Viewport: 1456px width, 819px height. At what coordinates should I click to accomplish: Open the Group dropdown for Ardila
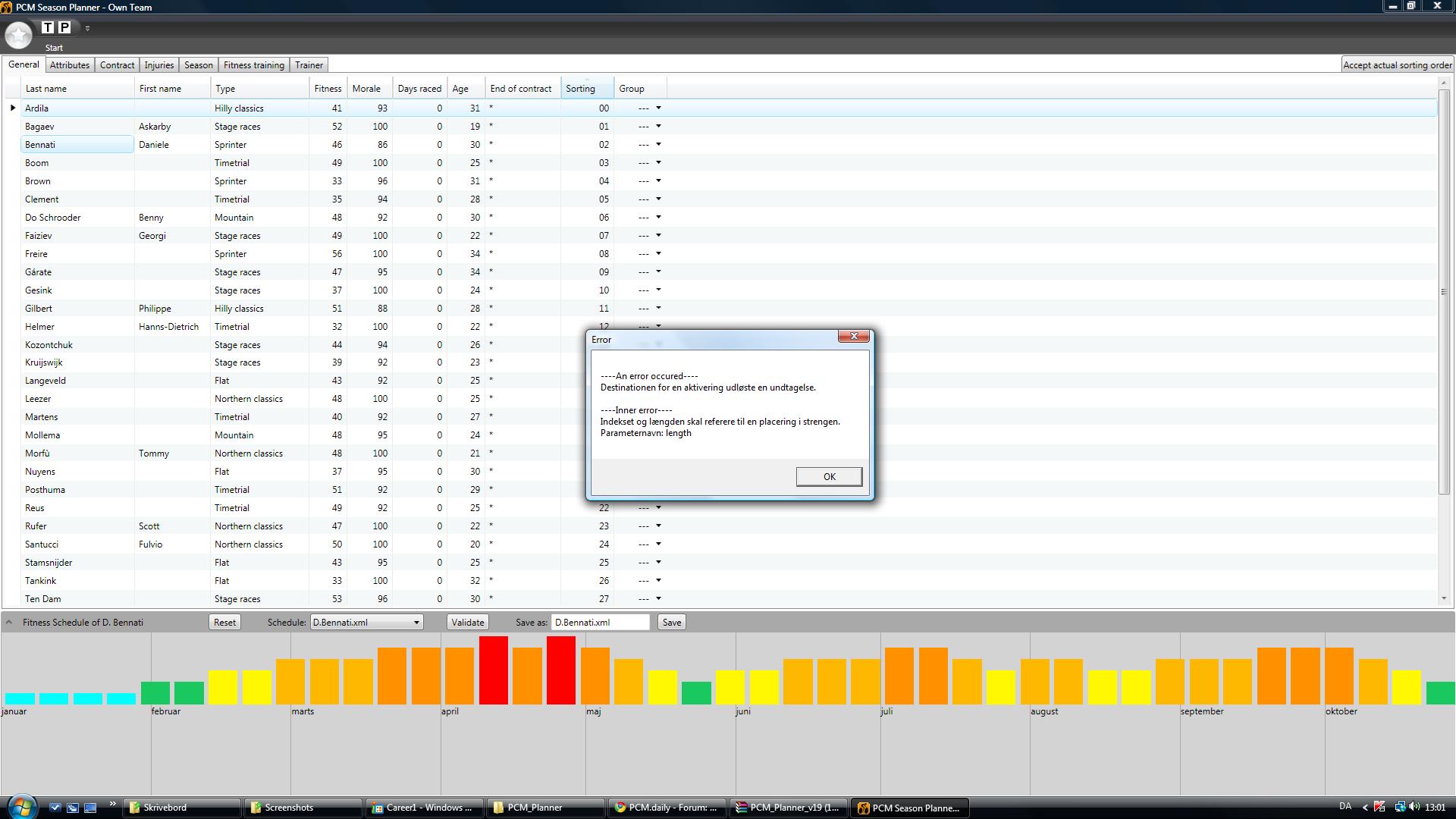657,108
